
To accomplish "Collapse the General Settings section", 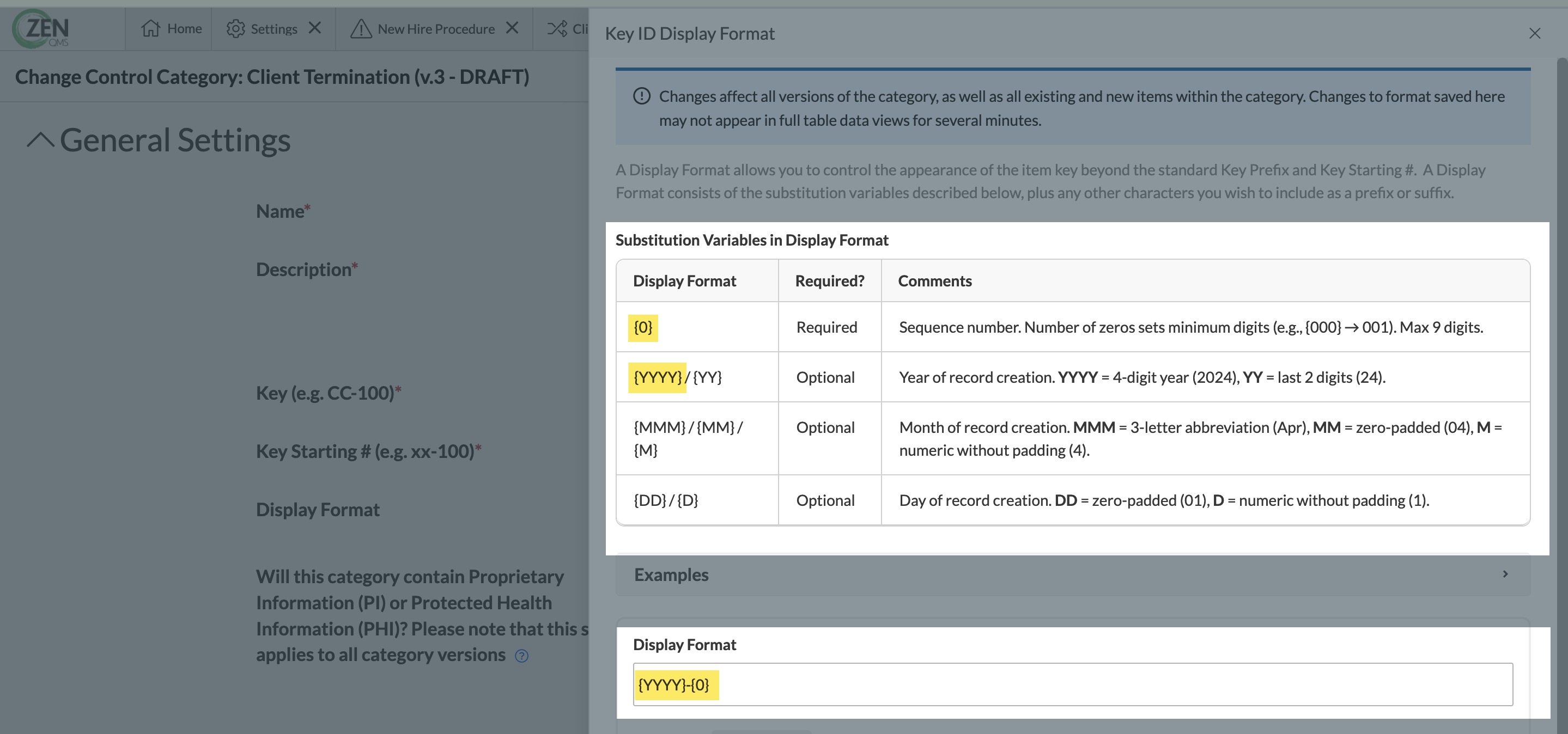I will tap(41, 140).
